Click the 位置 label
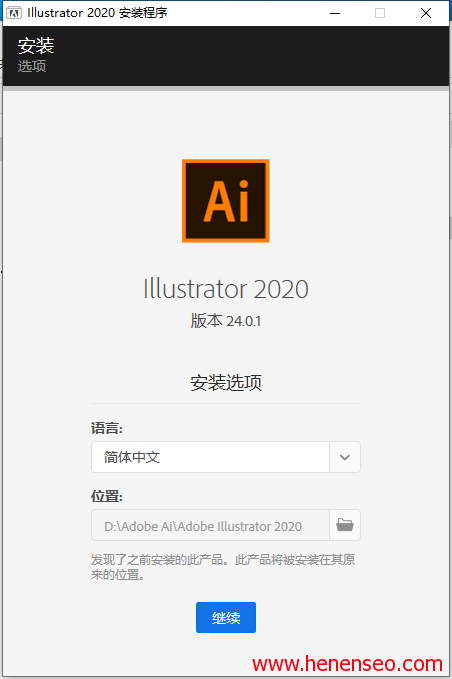The height and width of the screenshot is (679, 452). 107,496
